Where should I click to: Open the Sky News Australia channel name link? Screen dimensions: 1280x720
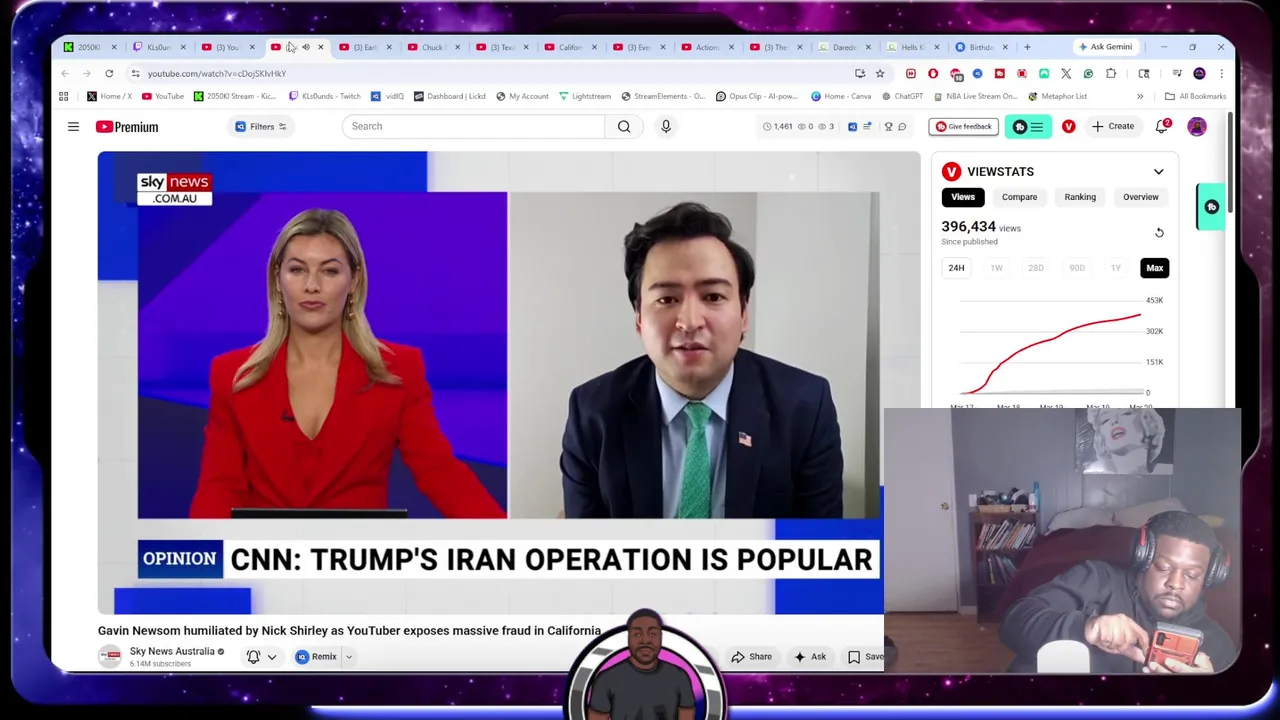(x=172, y=651)
